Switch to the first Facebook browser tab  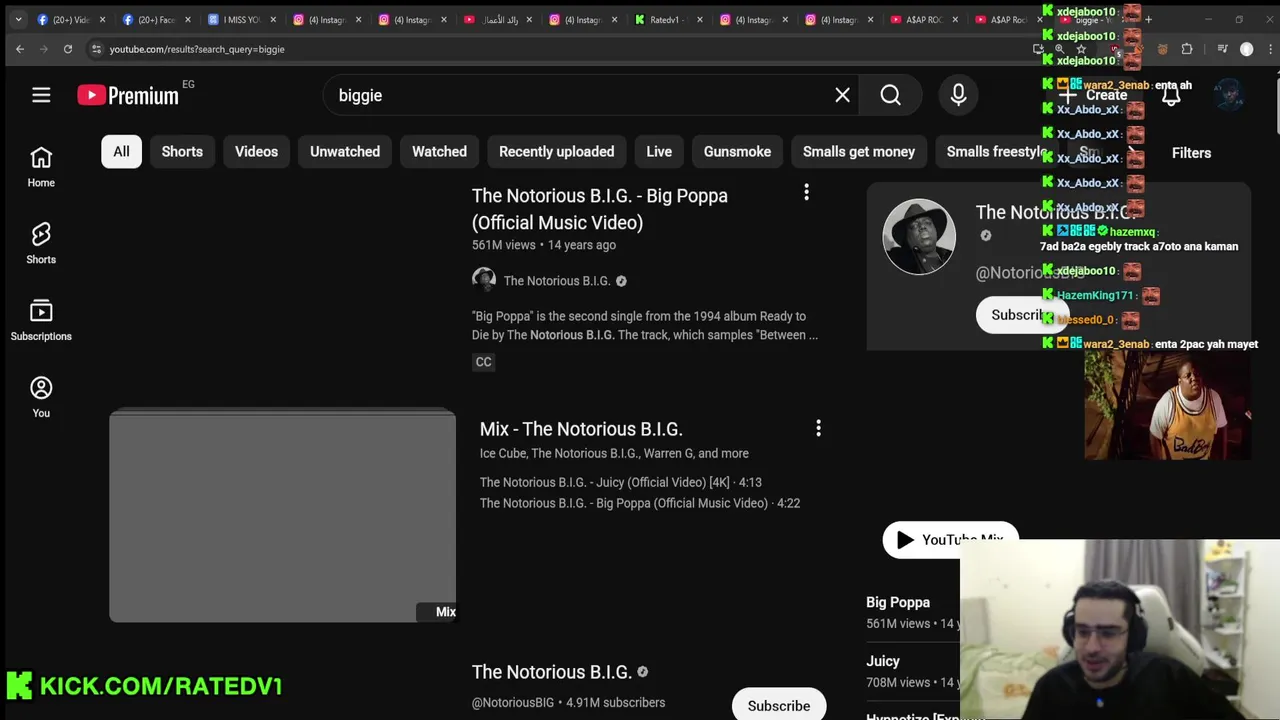click(x=70, y=19)
